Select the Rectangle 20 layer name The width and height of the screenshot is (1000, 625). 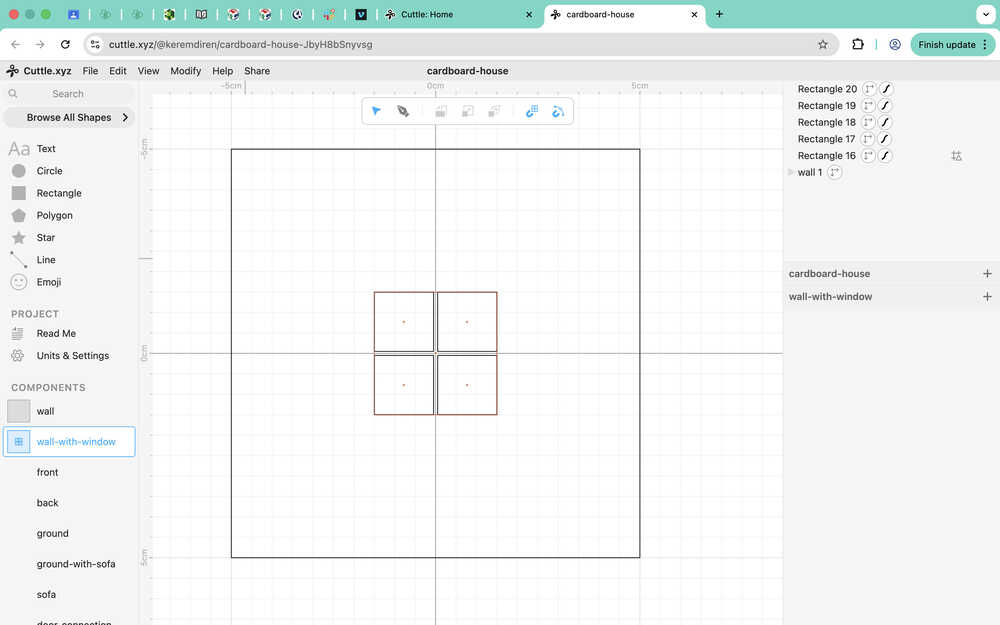tap(827, 89)
